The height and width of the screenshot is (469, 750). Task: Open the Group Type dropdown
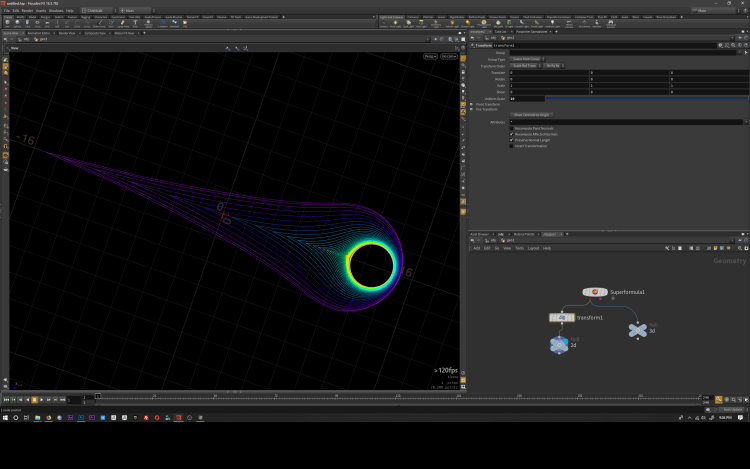coord(527,59)
